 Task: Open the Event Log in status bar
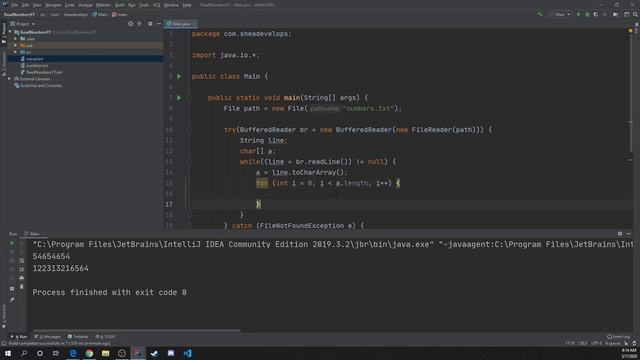(x=618, y=337)
